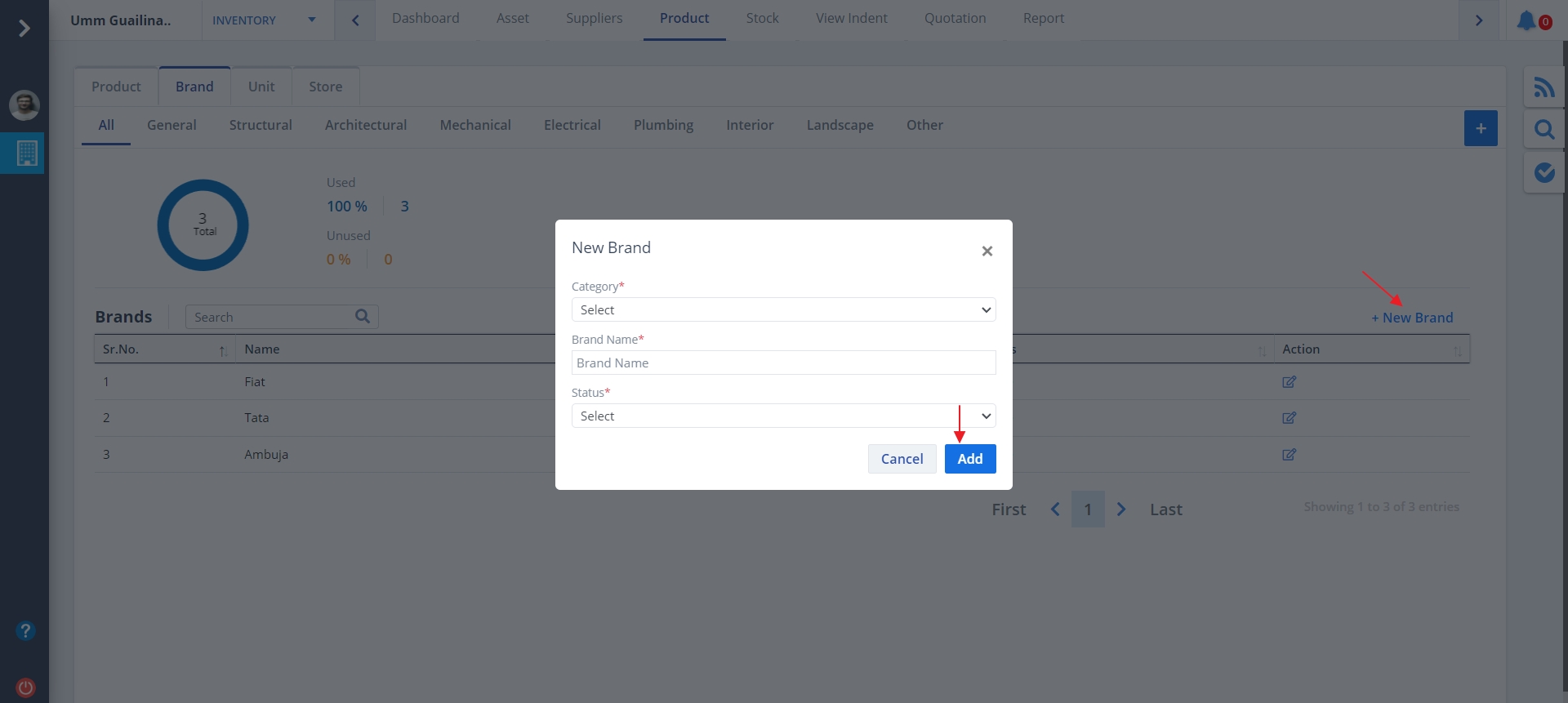The image size is (1568, 703).
Task: Click the building icon in left sidebar
Action: coord(26,153)
